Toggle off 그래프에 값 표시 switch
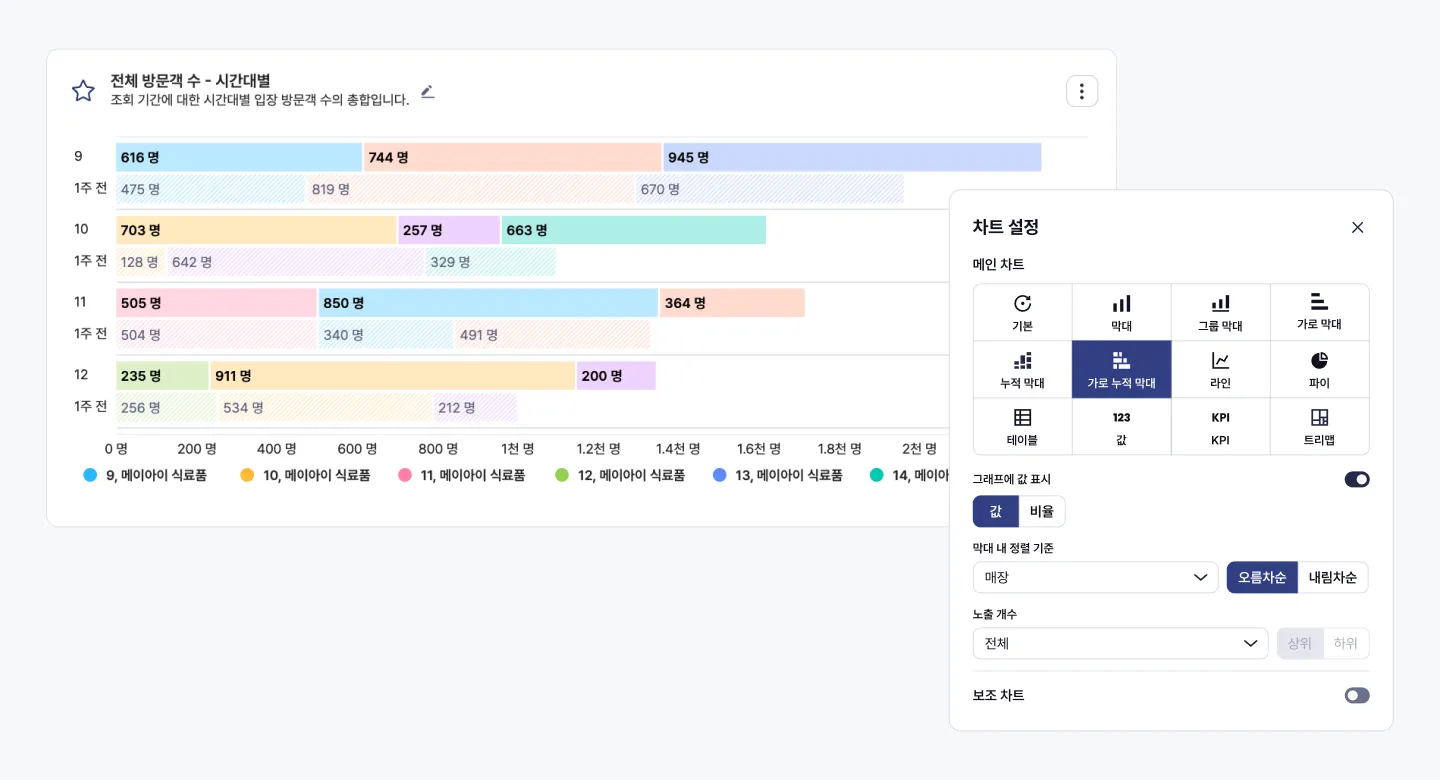 pyautogui.click(x=1356, y=480)
